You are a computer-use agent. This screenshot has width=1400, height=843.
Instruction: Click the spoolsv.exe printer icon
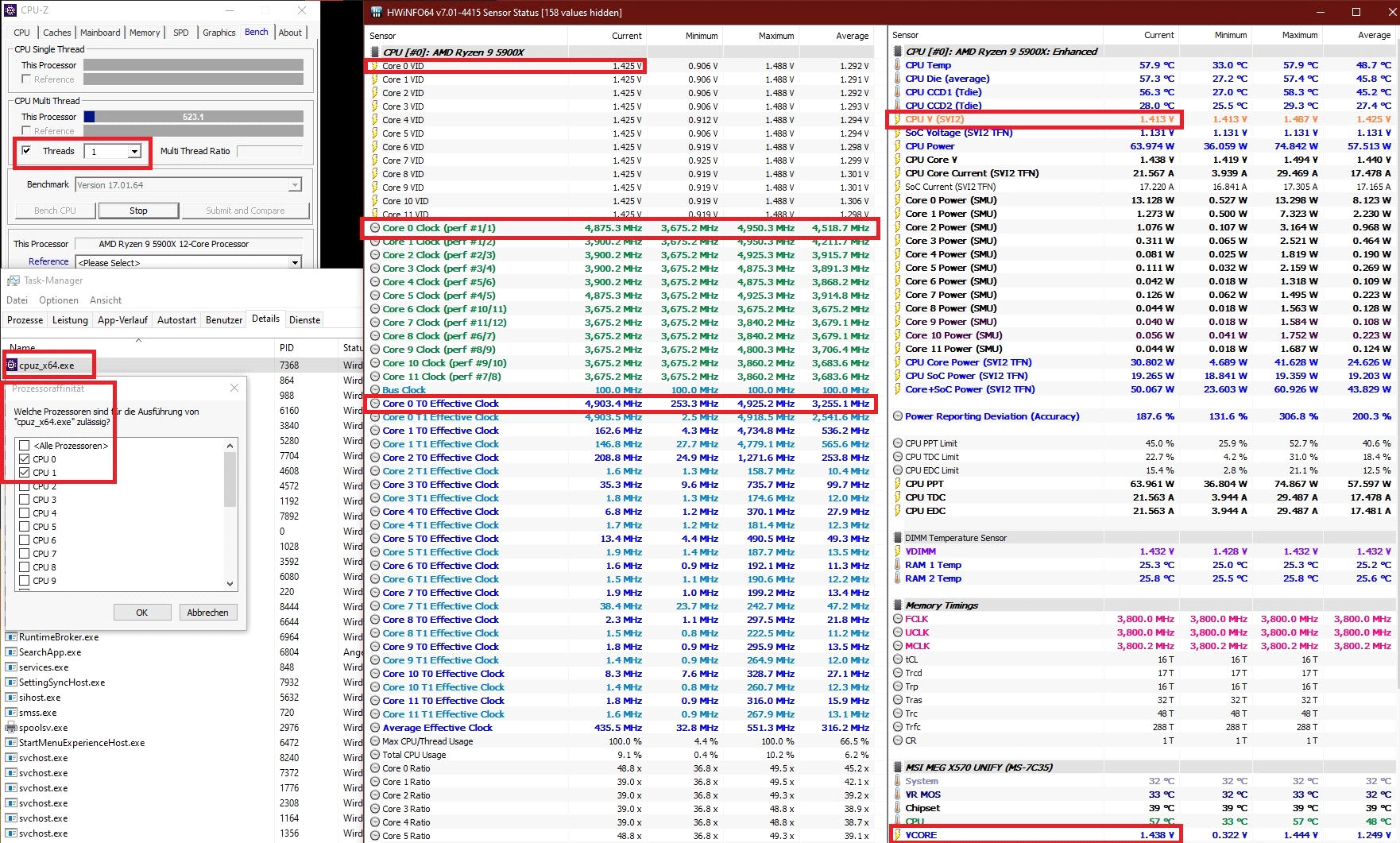(12, 728)
